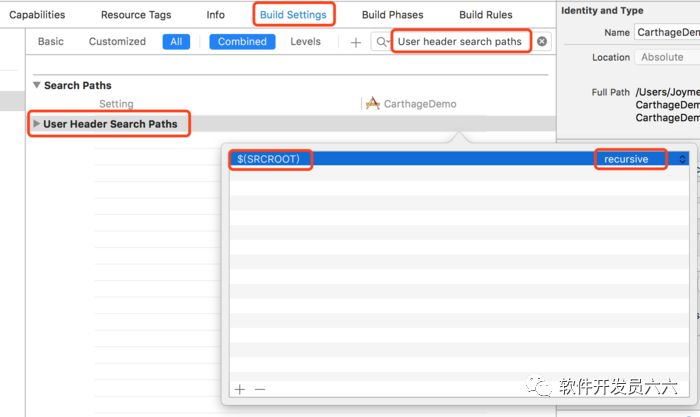Viewport: 700px width, 417px height.
Task: Expand the User Header Search Paths row
Action: tap(37, 124)
